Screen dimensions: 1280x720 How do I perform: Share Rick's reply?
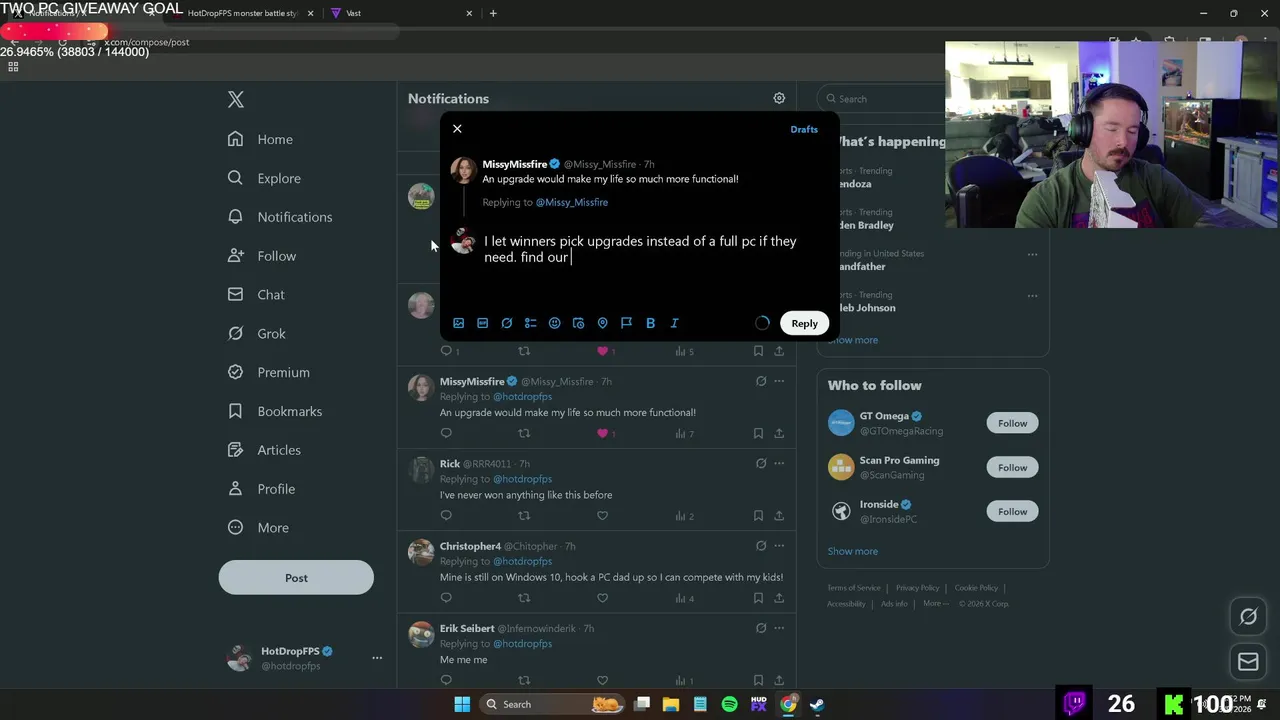pyautogui.click(x=779, y=516)
